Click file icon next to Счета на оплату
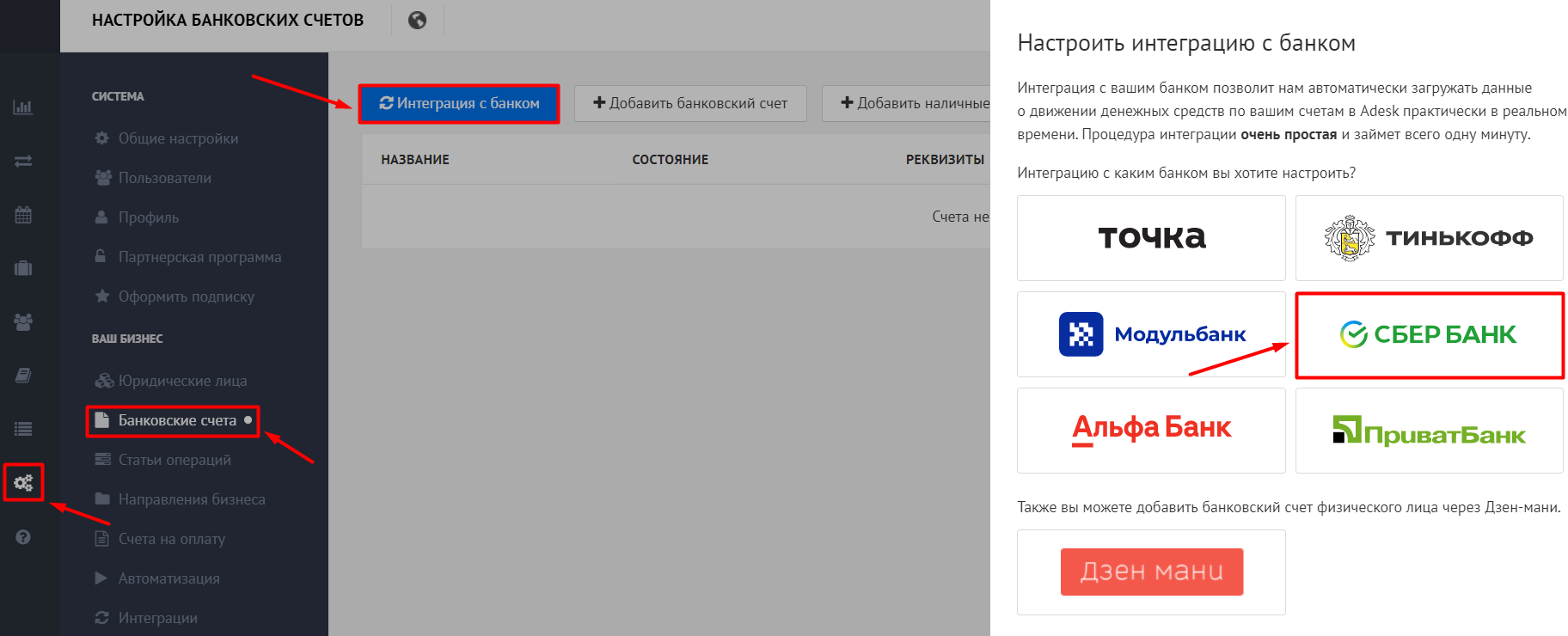The width and height of the screenshot is (1568, 636). (101, 539)
